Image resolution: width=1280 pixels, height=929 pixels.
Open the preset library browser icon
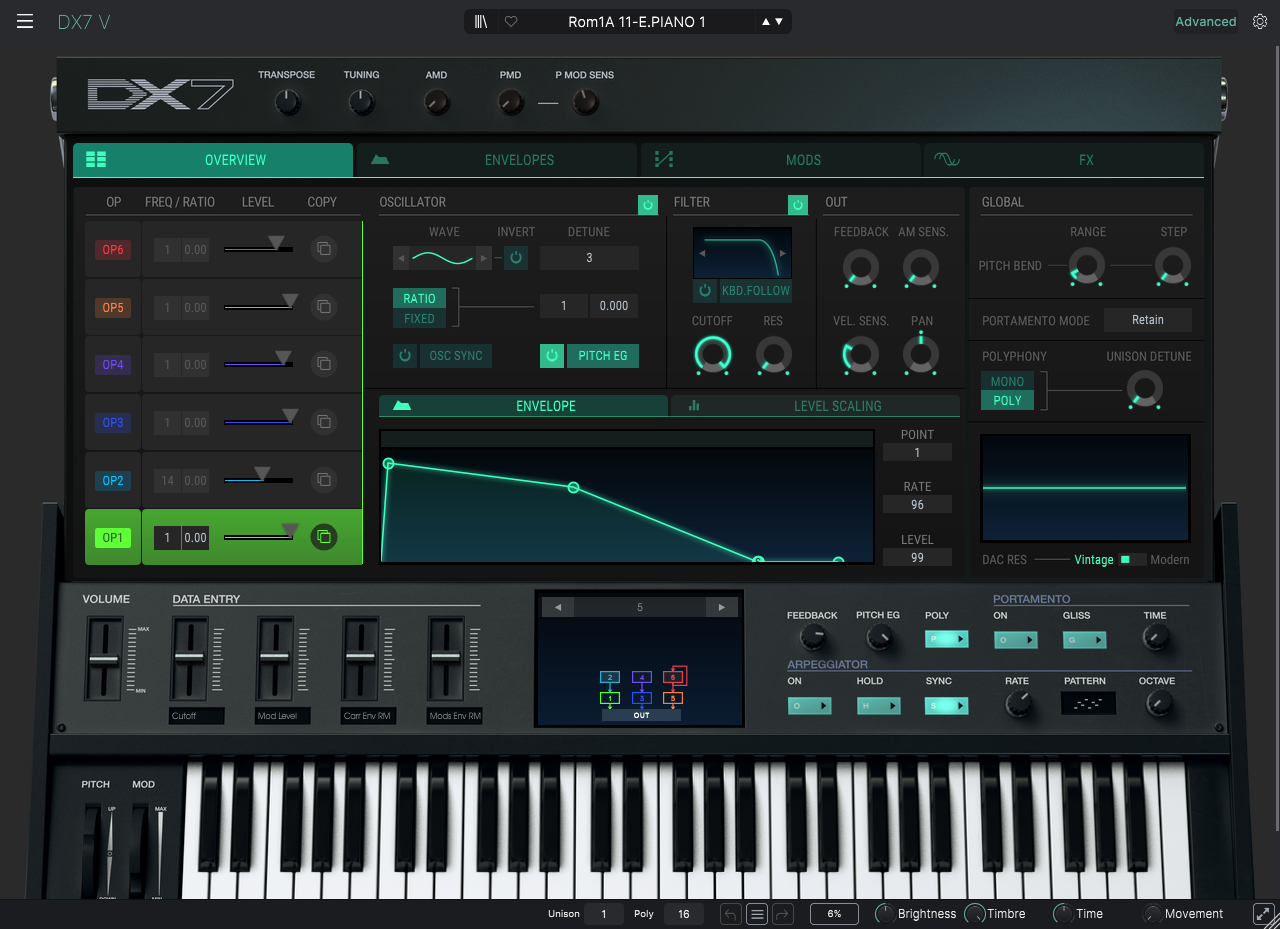tap(481, 21)
